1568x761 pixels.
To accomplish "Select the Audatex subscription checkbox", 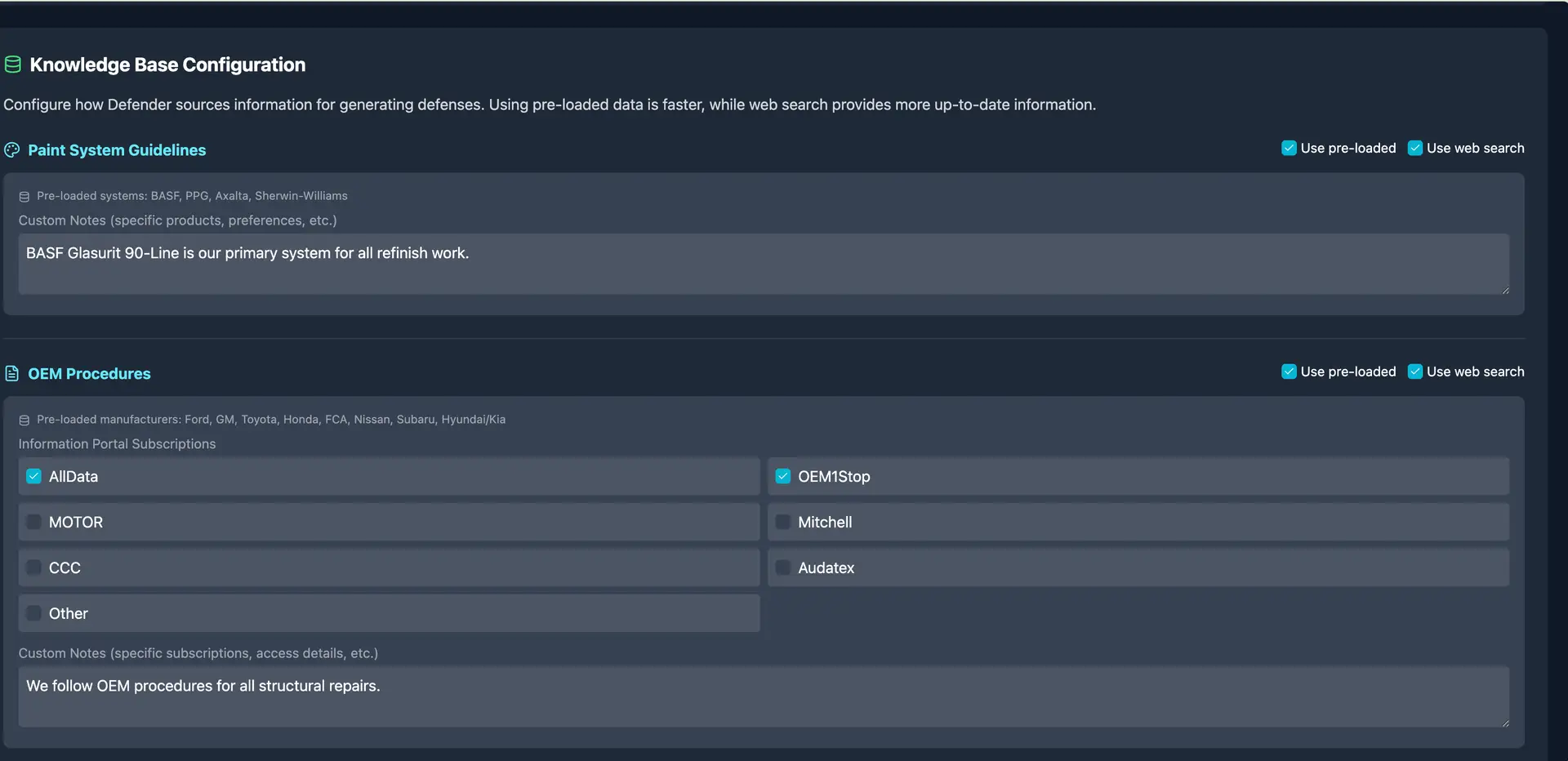I will coord(782,567).
